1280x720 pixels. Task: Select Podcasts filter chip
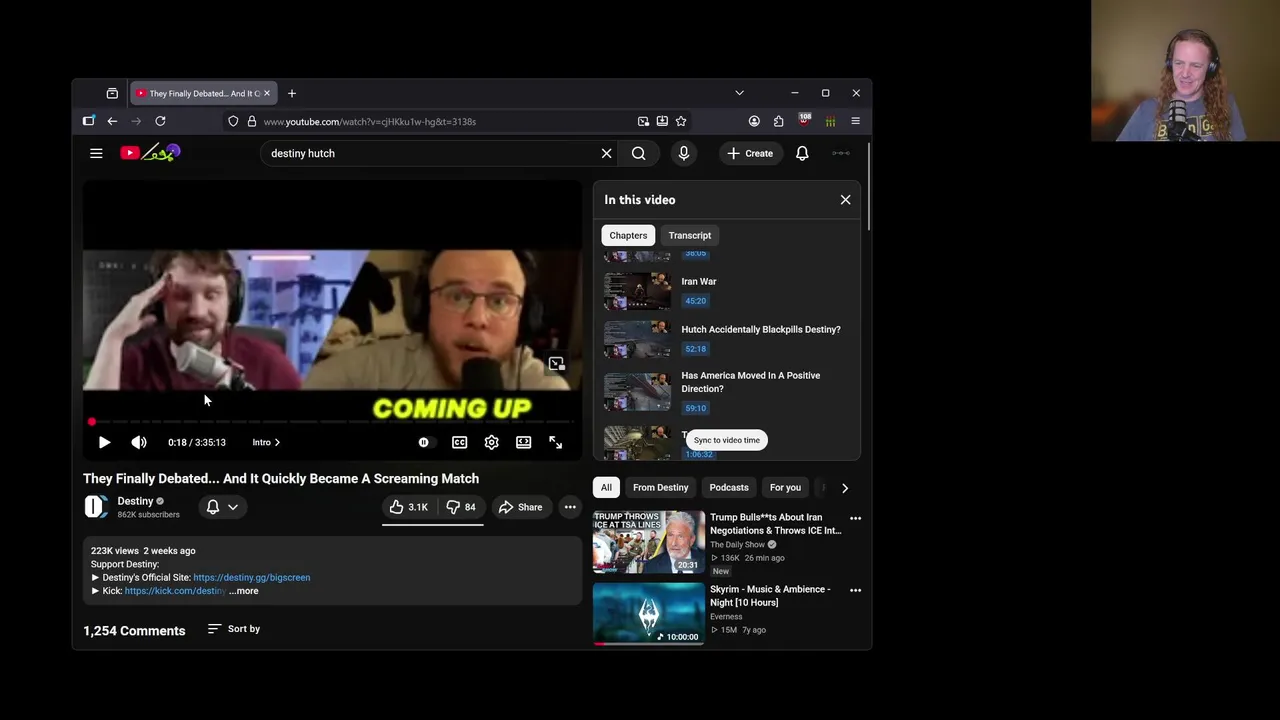[x=729, y=488]
